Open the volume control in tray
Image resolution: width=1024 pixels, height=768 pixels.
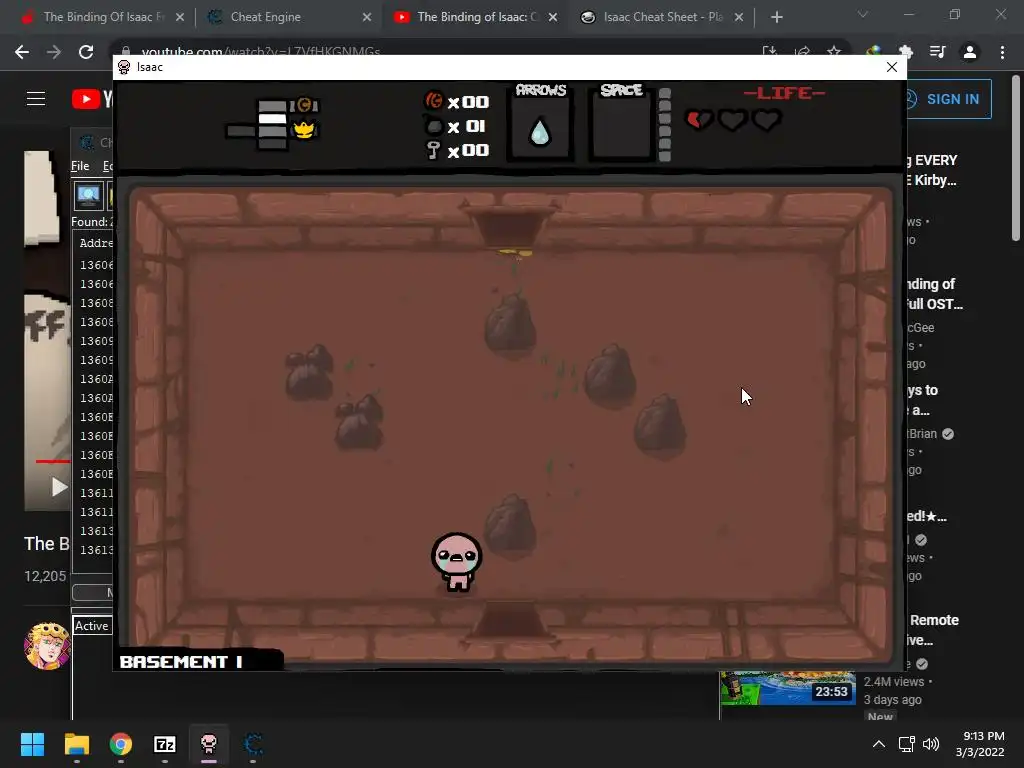pyautogui.click(x=931, y=744)
